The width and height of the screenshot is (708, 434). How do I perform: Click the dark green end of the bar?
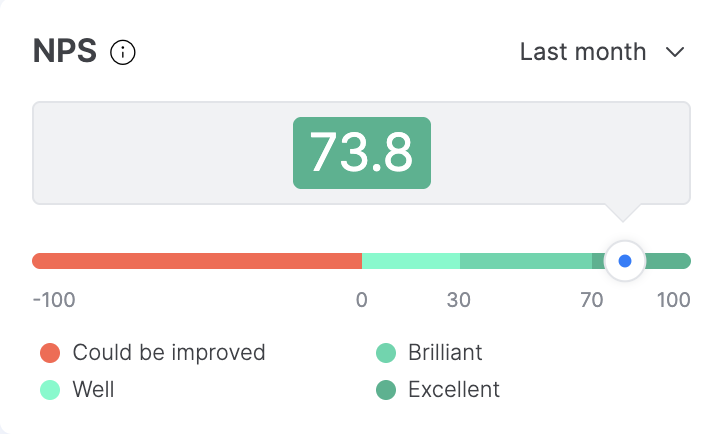(x=668, y=261)
